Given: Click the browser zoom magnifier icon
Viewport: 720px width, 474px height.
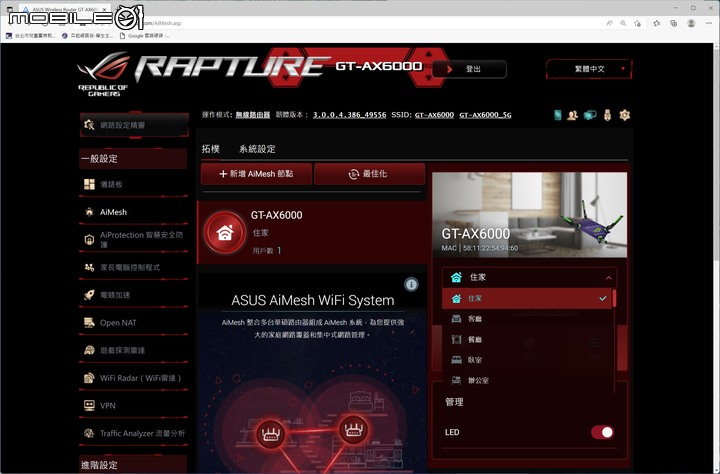Looking at the screenshot, I should [623, 23].
